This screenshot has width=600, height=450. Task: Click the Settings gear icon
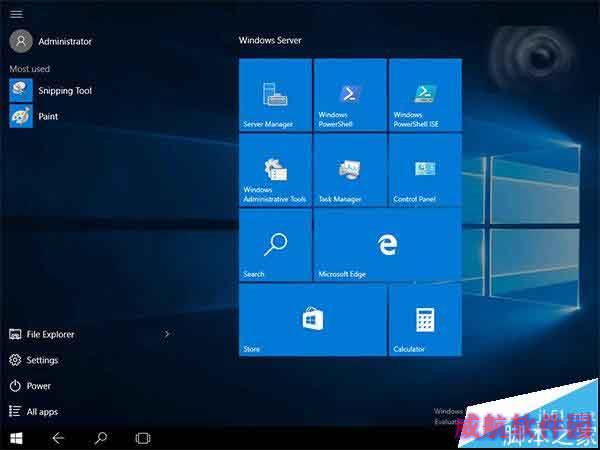[15, 360]
